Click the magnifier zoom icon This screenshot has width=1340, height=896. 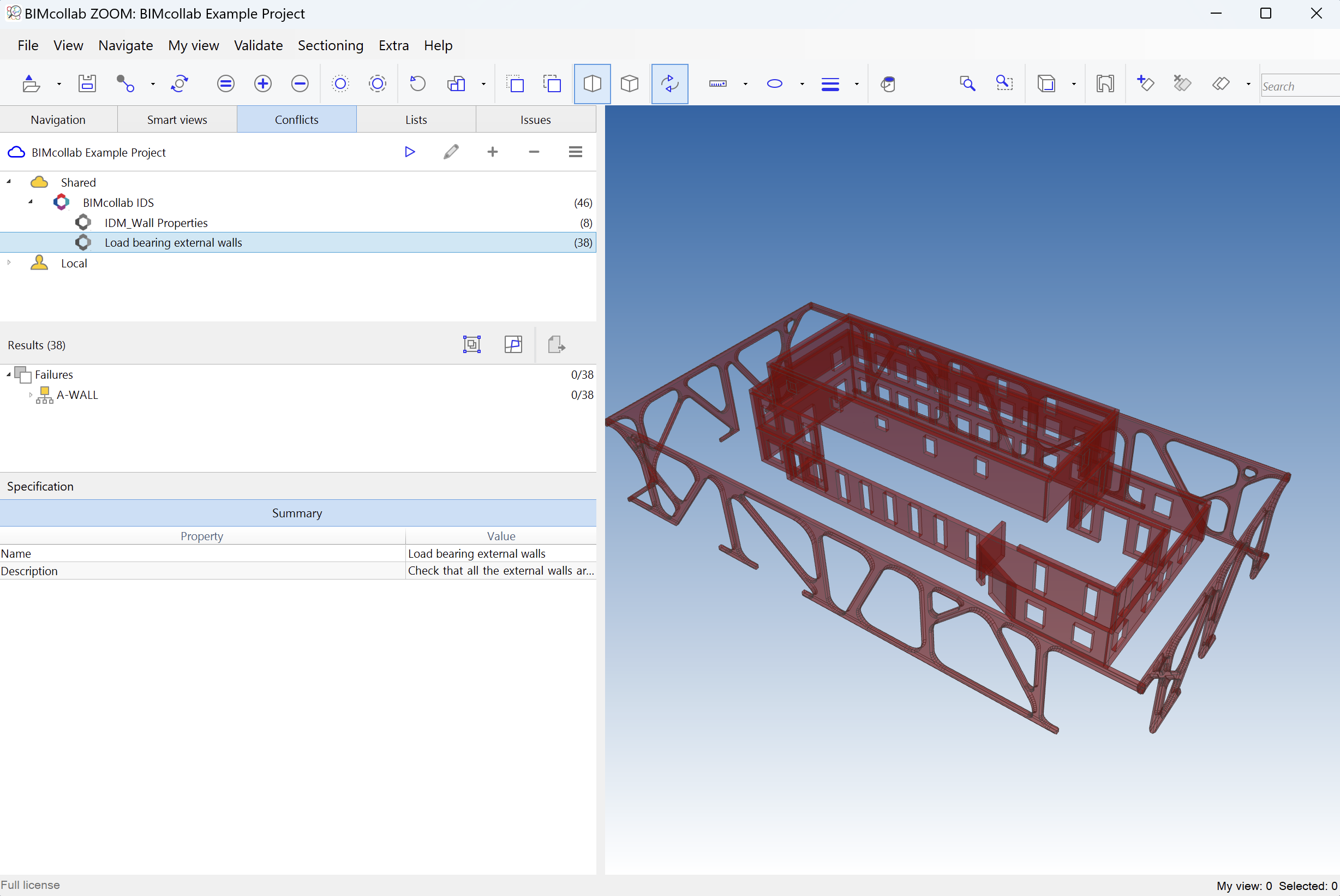[967, 84]
